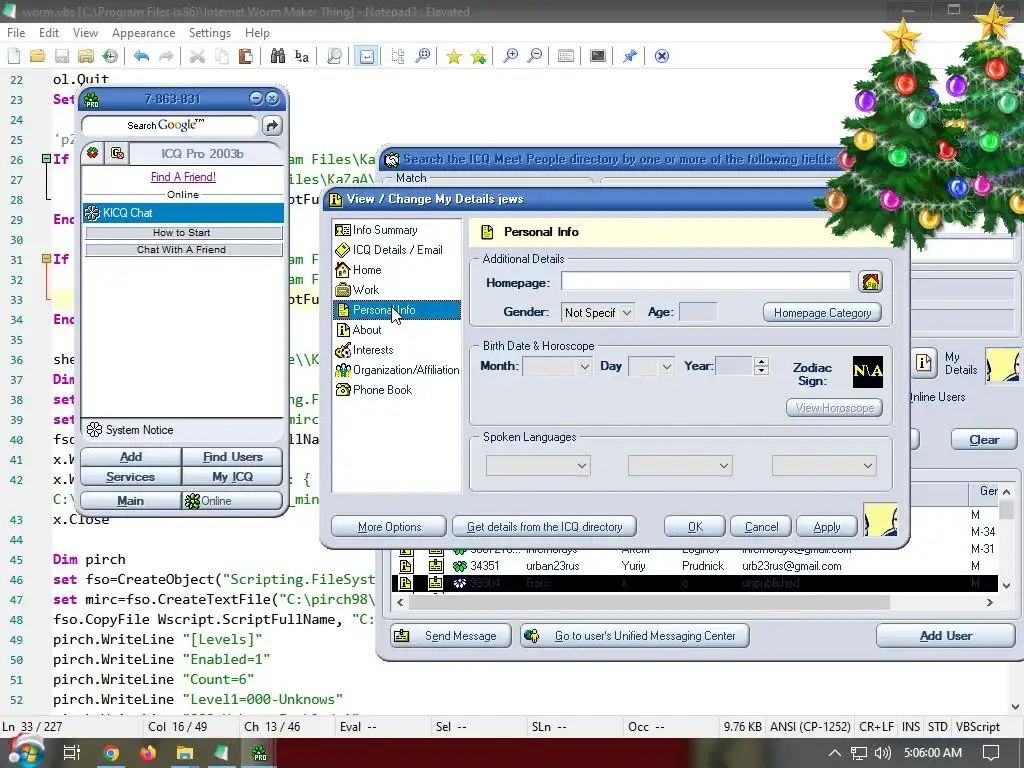Click the file history clock icon
Screen dimensions: 1024x768
(x=110, y=56)
